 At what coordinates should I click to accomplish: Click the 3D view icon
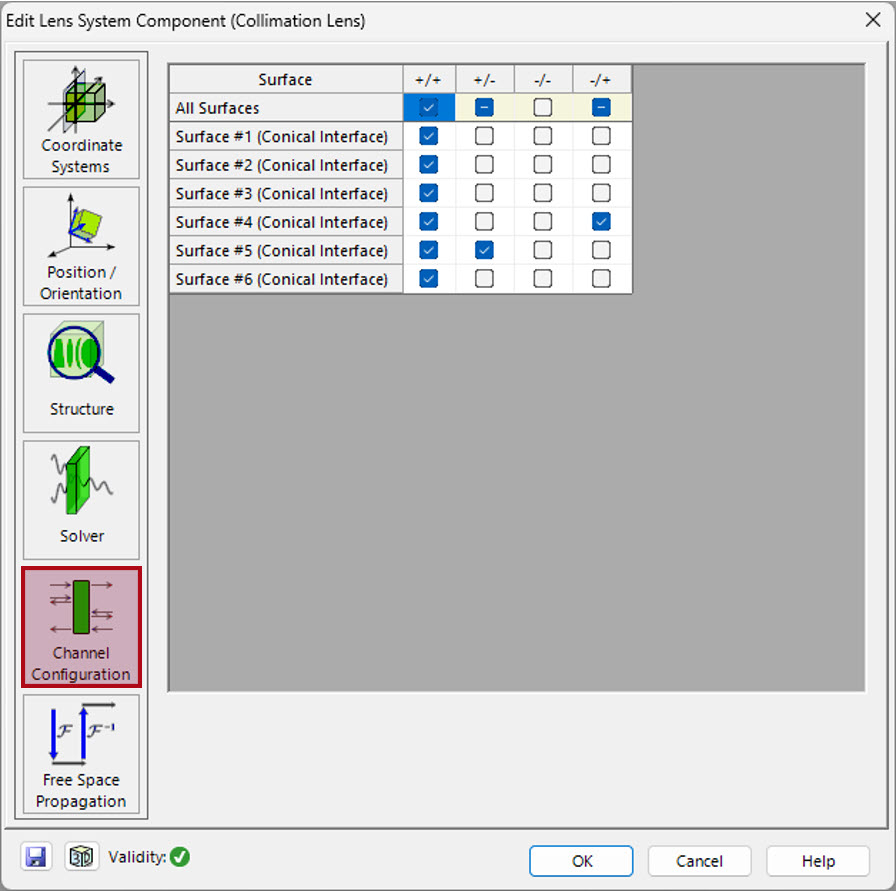point(81,857)
